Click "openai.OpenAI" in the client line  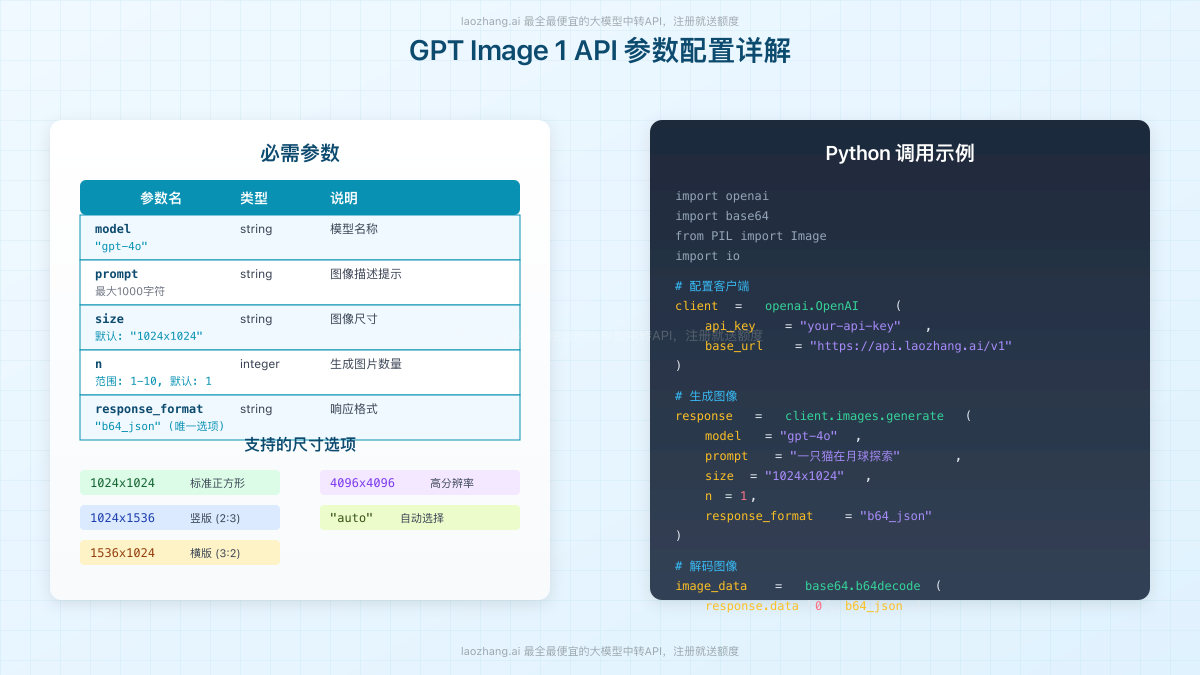coord(811,306)
